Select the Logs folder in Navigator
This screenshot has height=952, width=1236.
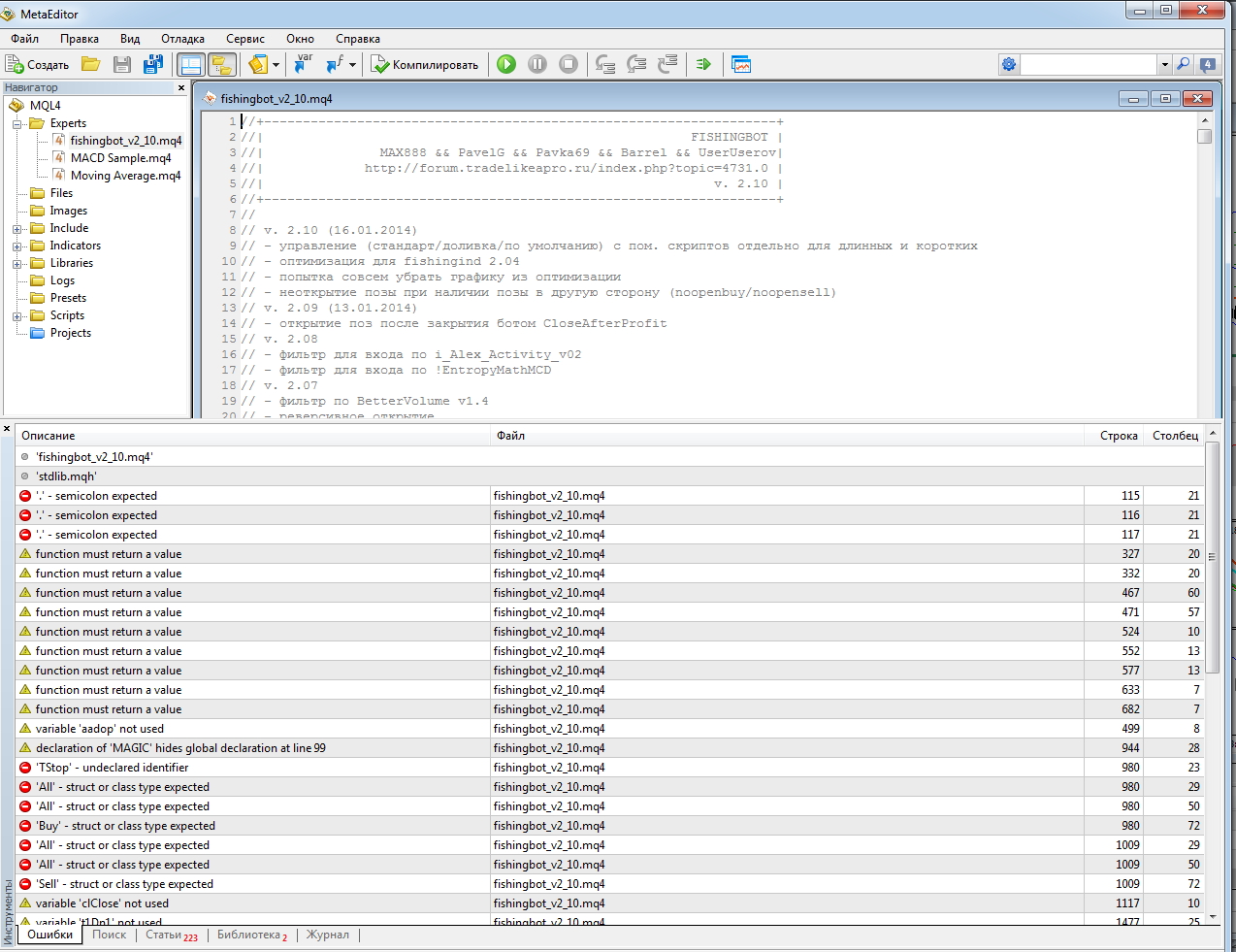coord(62,280)
